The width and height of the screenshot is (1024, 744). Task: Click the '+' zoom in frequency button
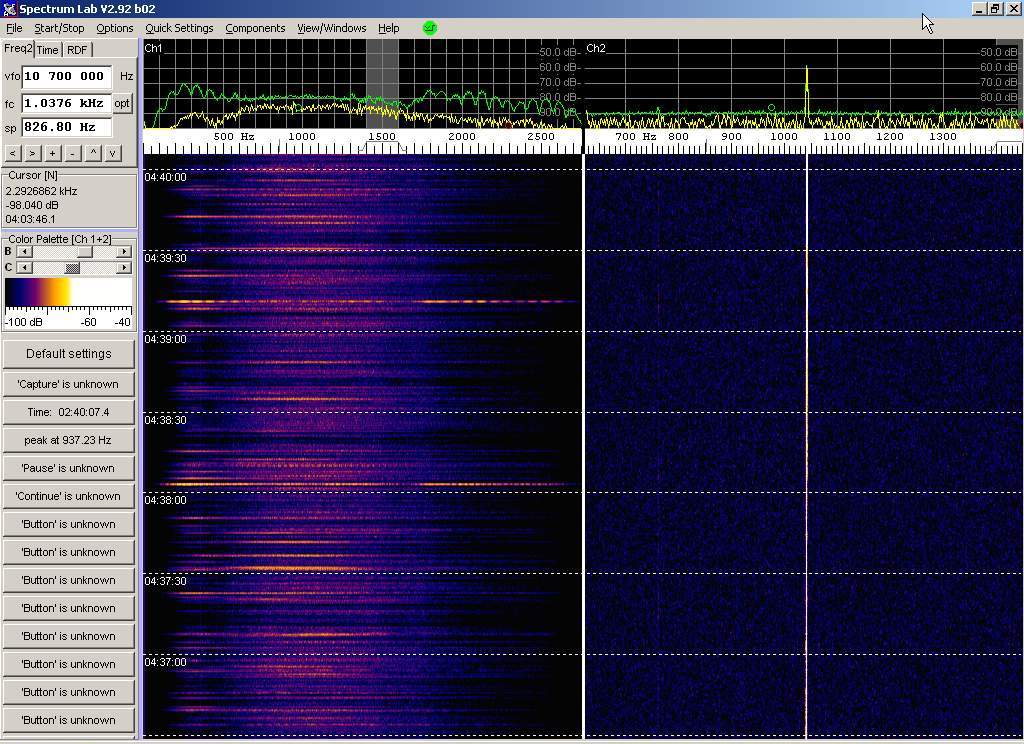(53, 153)
